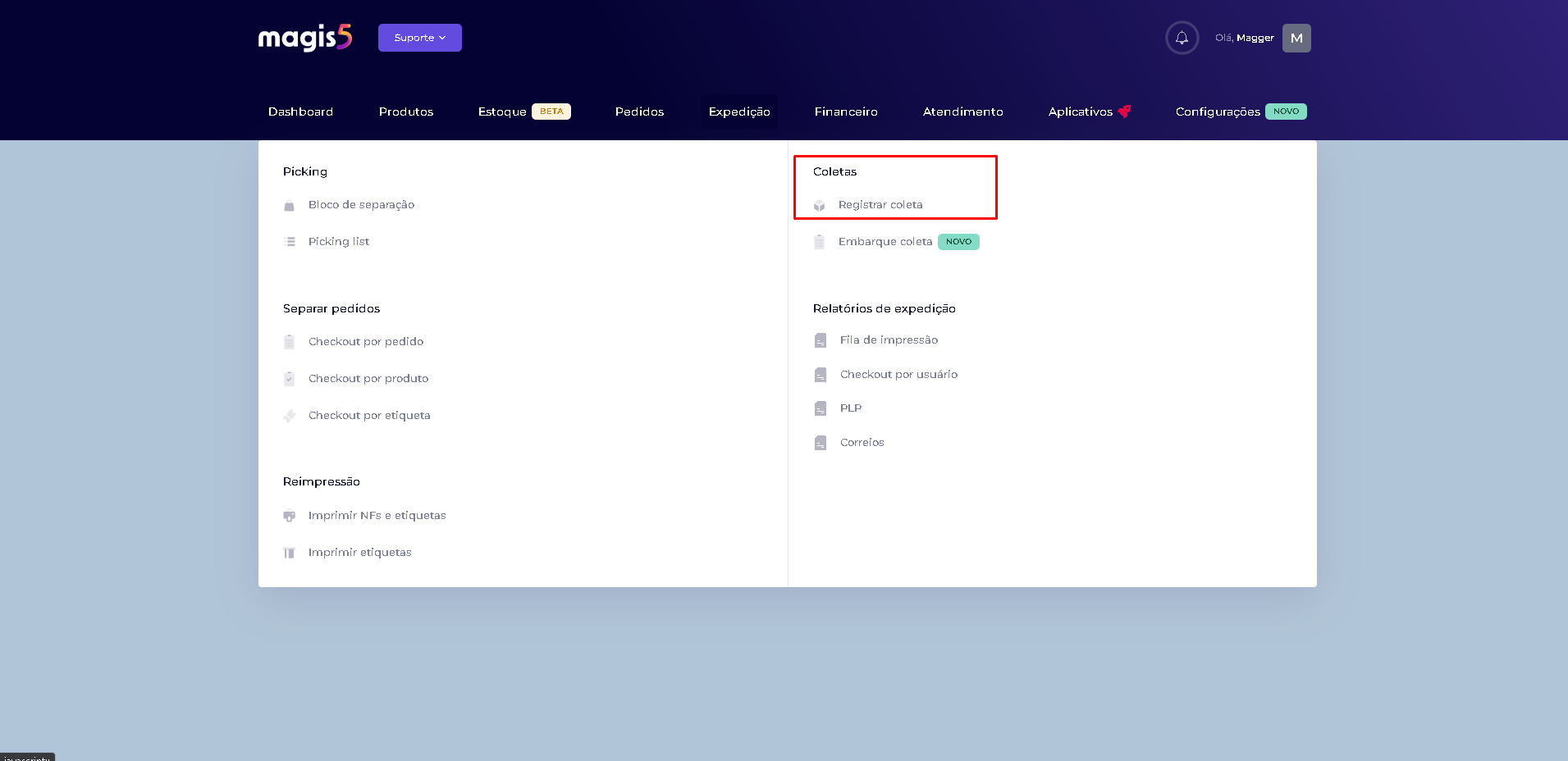The width and height of the screenshot is (1568, 761).
Task: Open the Configurações menu
Action: point(1218,112)
